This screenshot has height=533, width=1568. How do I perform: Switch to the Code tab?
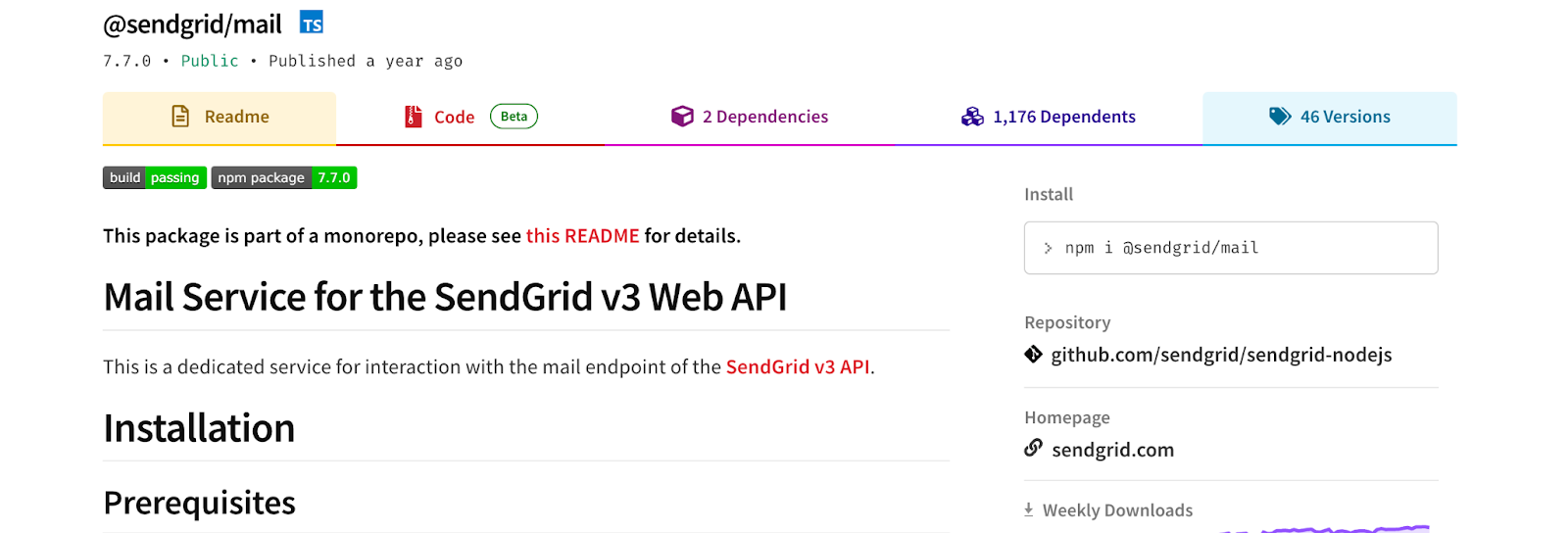pos(455,118)
